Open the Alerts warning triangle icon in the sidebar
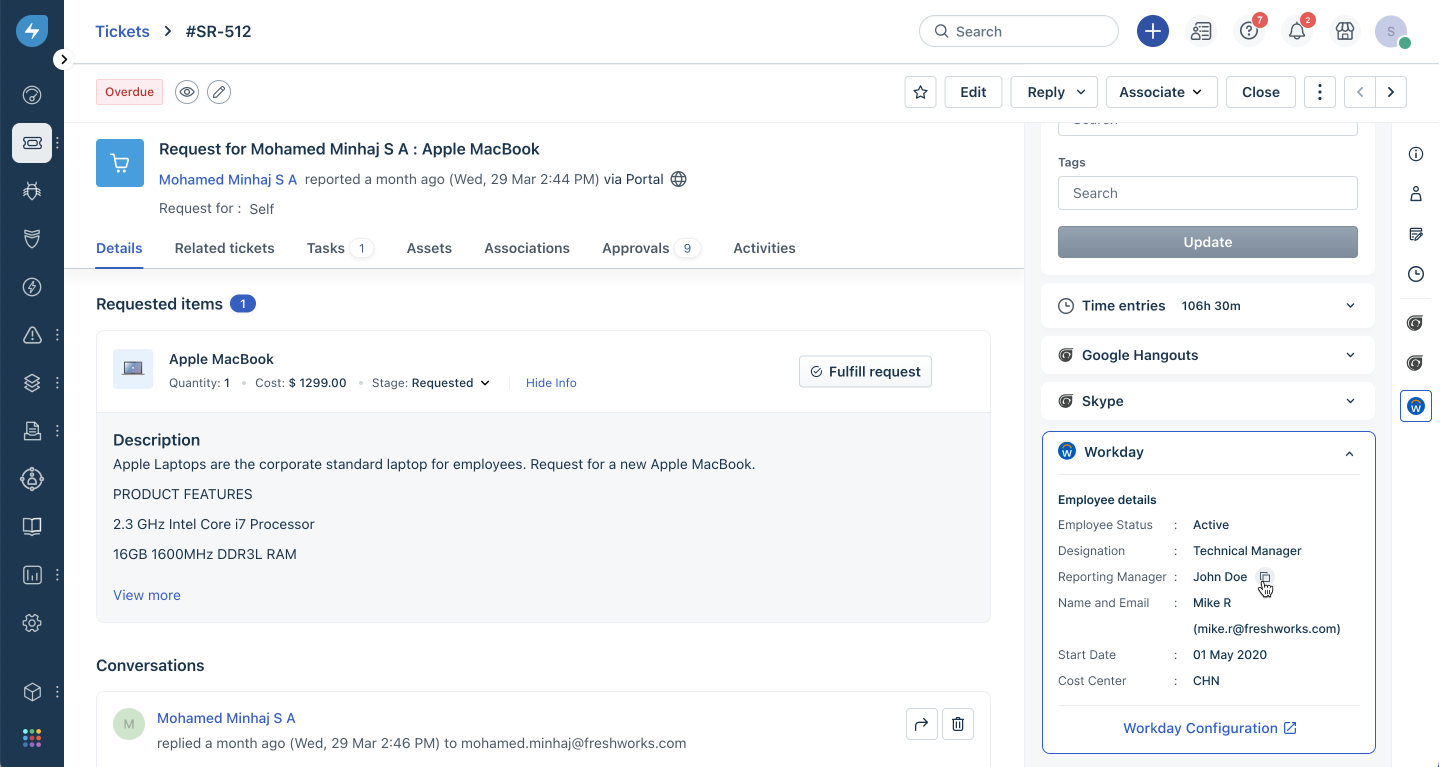 tap(32, 335)
